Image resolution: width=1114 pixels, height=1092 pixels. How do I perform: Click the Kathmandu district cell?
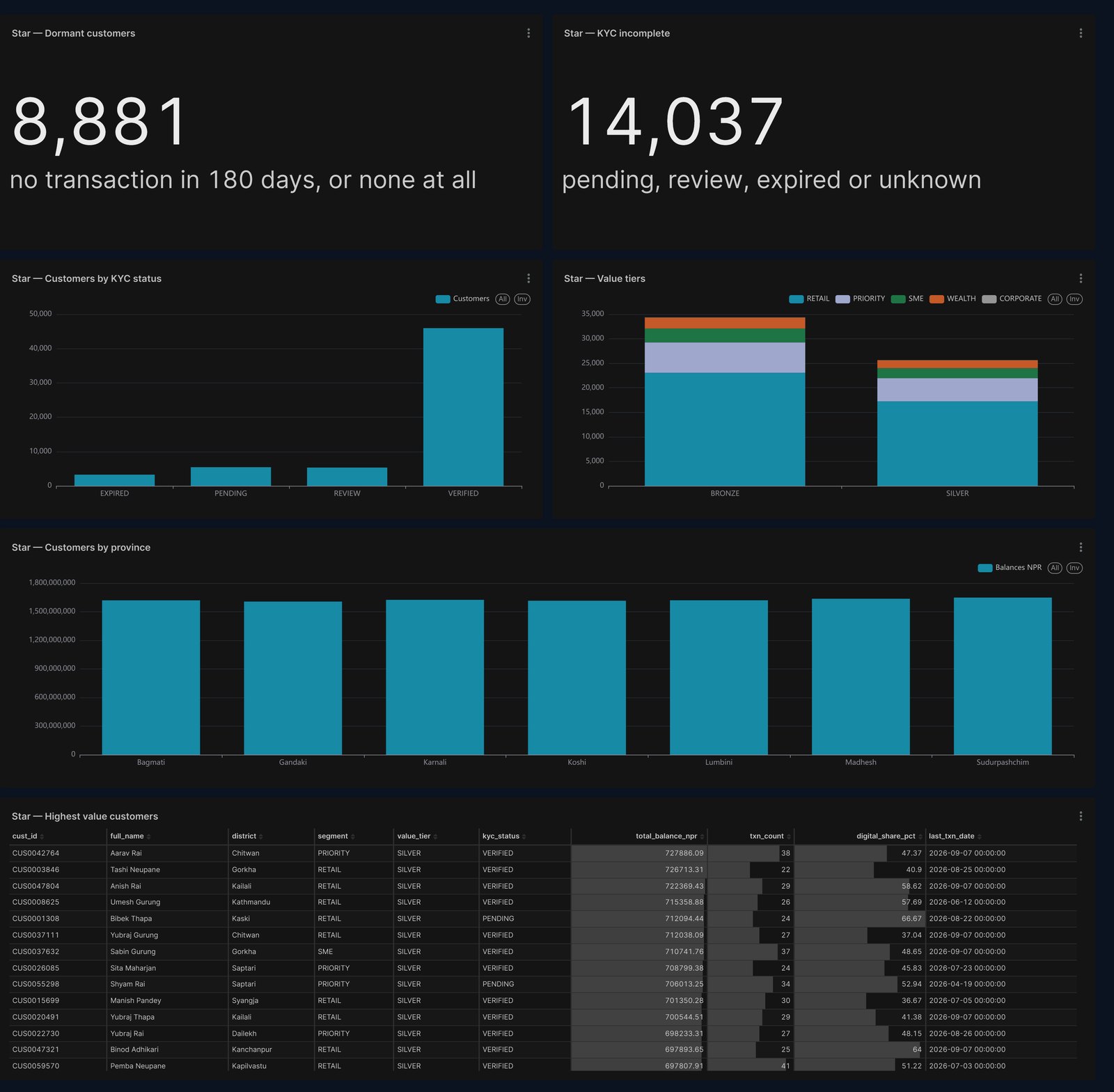251,902
